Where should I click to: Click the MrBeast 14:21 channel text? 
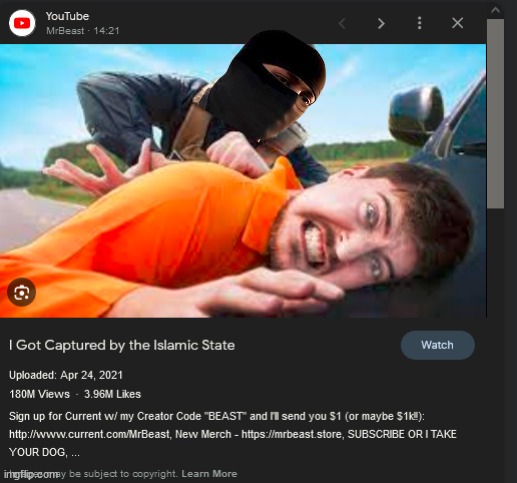(83, 31)
